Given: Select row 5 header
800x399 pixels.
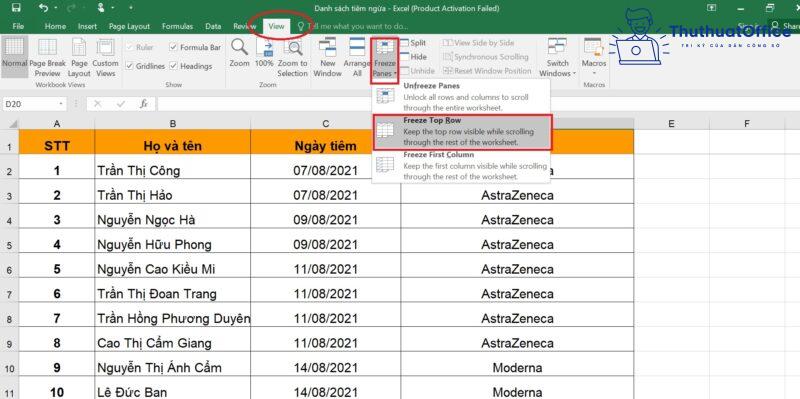Looking at the screenshot, I should (9, 245).
